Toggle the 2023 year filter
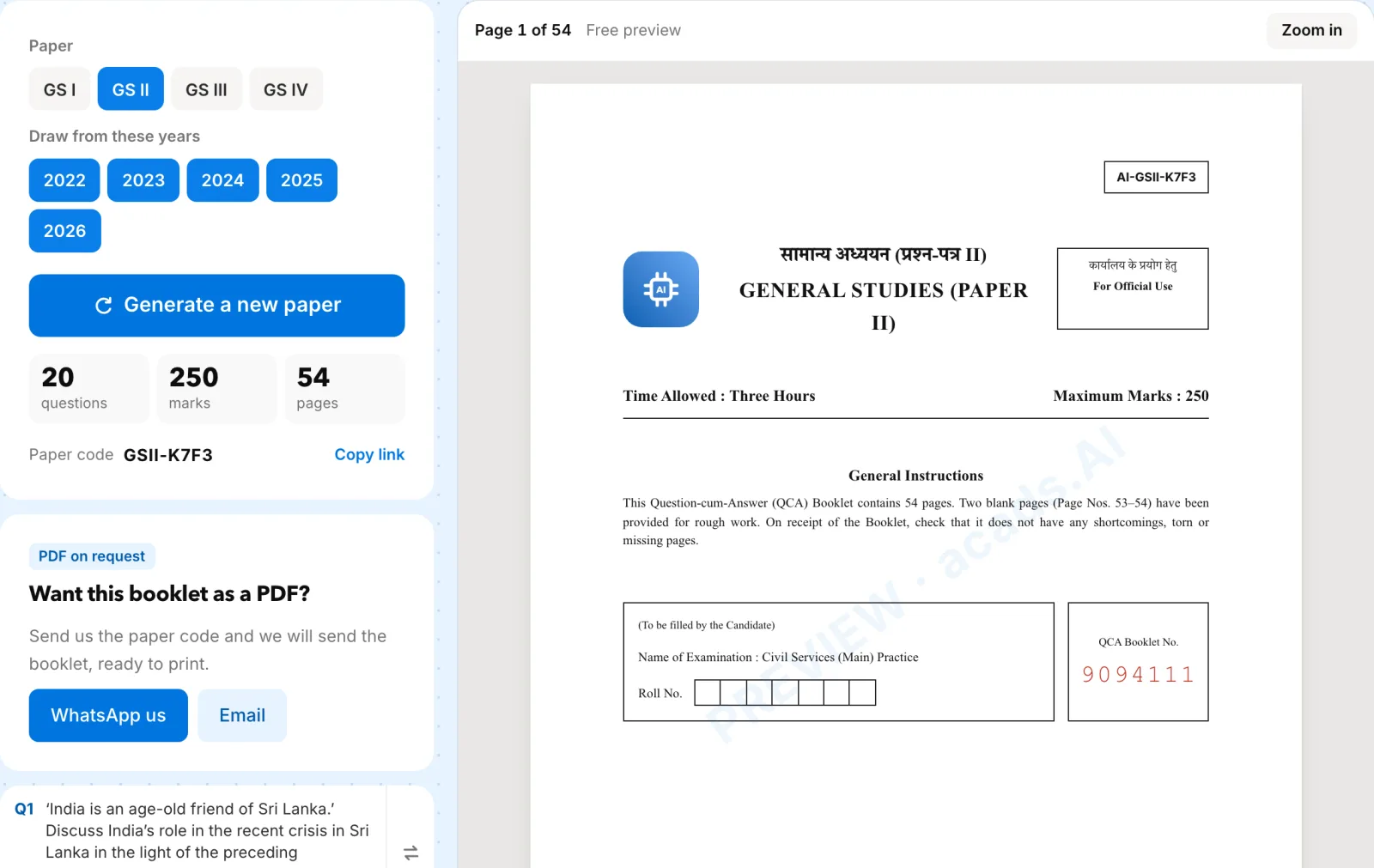This screenshot has height=868, width=1374. 143,180
